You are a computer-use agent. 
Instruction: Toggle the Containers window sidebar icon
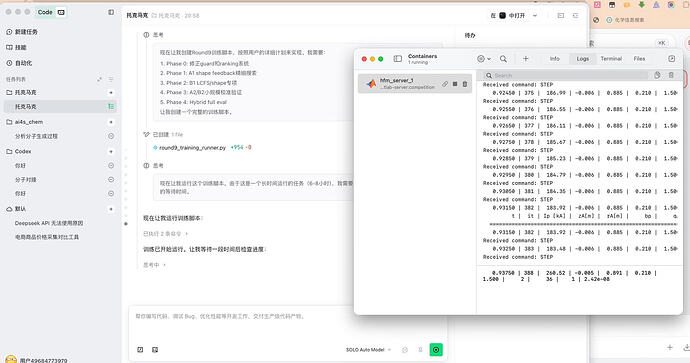[x=397, y=59]
